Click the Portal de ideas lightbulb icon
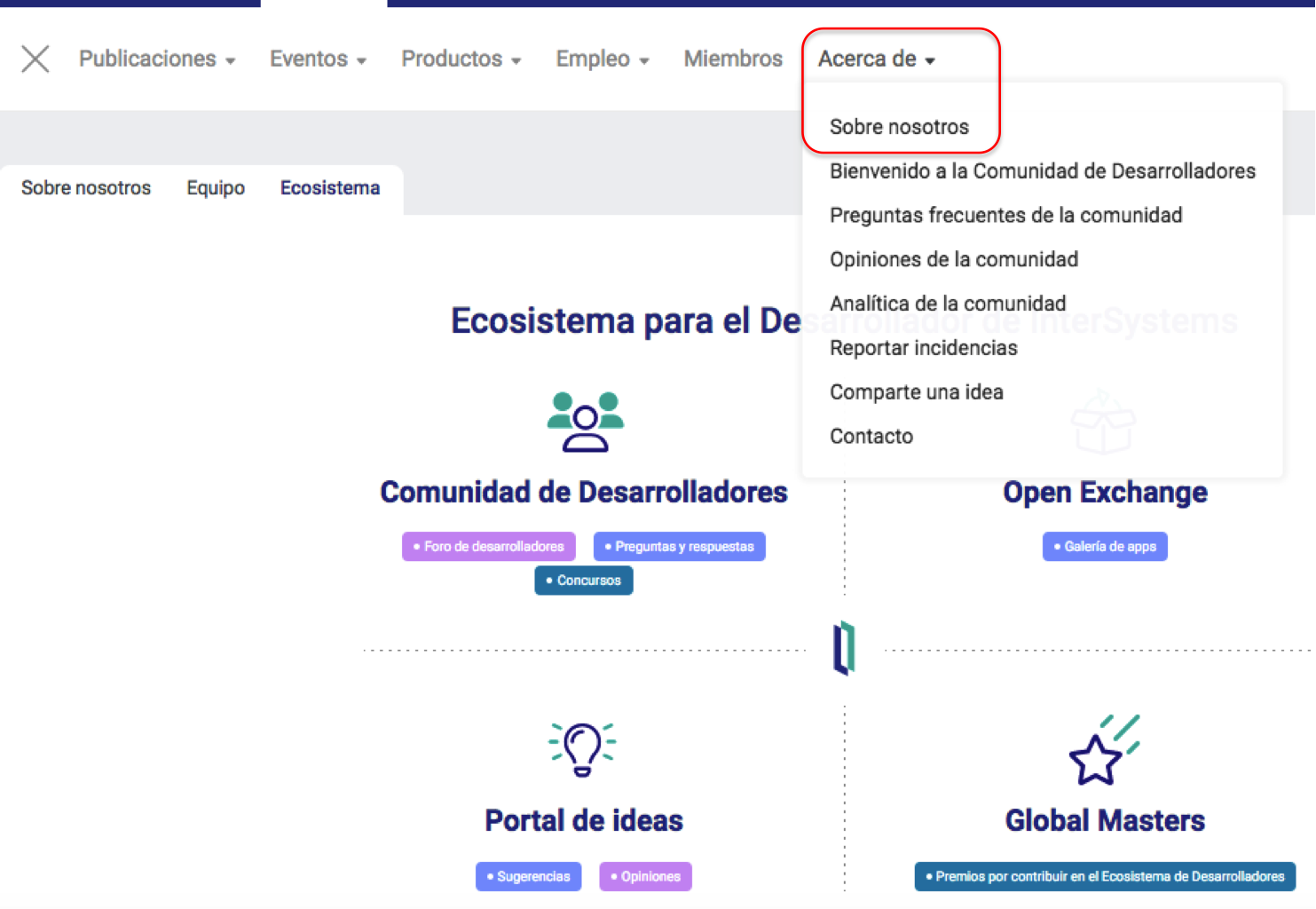 click(x=582, y=749)
